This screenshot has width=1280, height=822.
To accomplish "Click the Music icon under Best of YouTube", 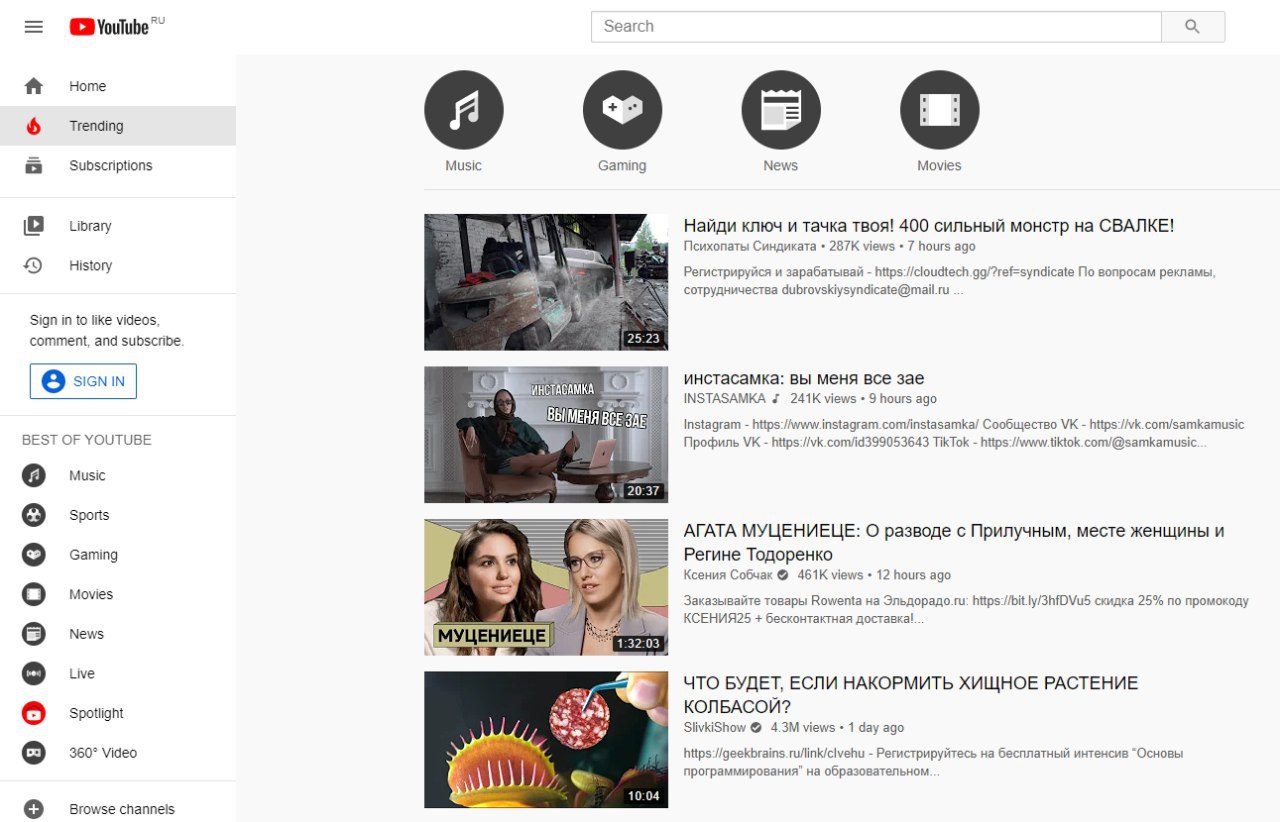I will tap(34, 475).
